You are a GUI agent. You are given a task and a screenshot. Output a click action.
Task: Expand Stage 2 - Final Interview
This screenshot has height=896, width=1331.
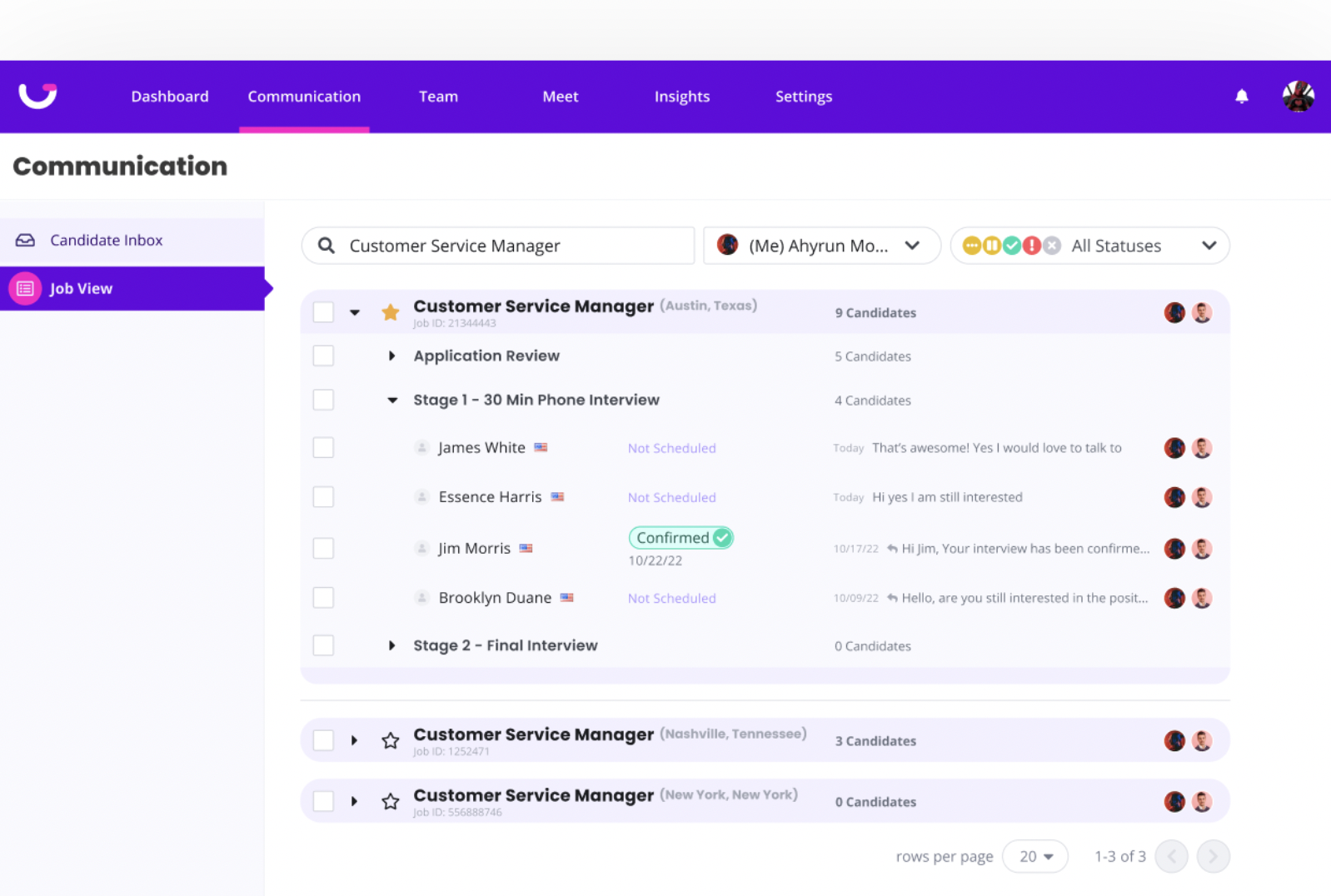(391, 645)
